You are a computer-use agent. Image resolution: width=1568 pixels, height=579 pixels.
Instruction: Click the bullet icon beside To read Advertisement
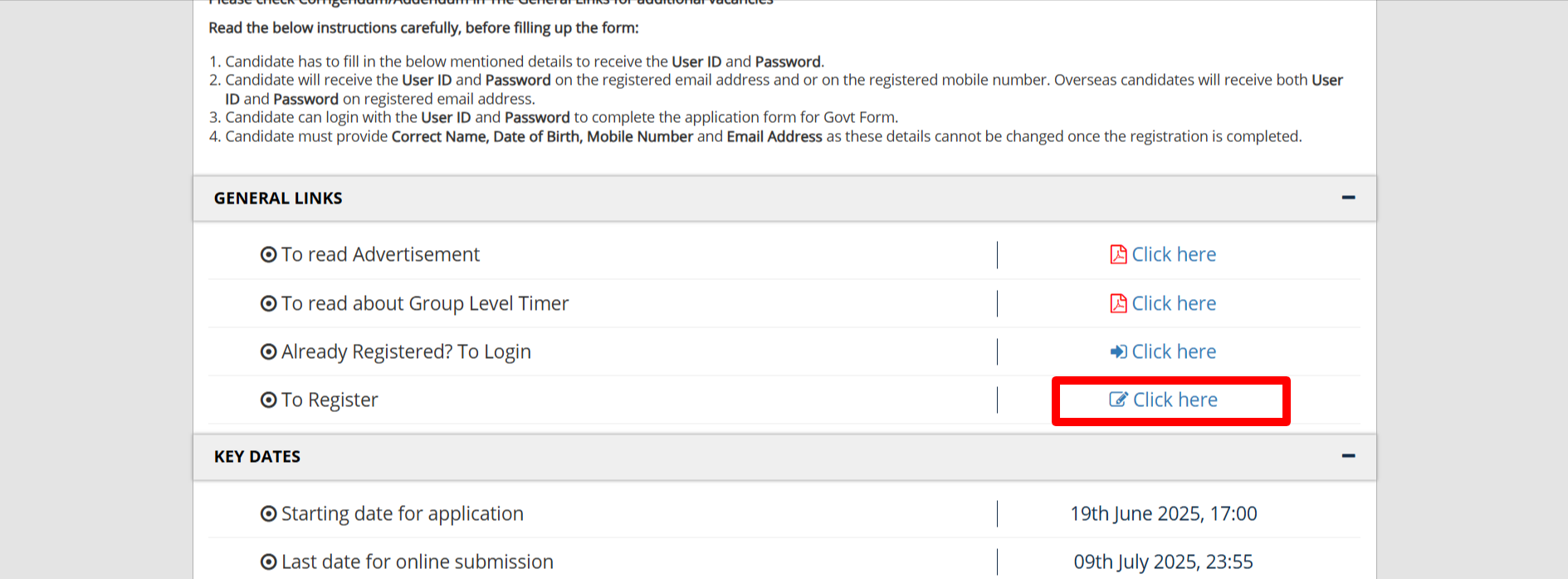point(268,254)
